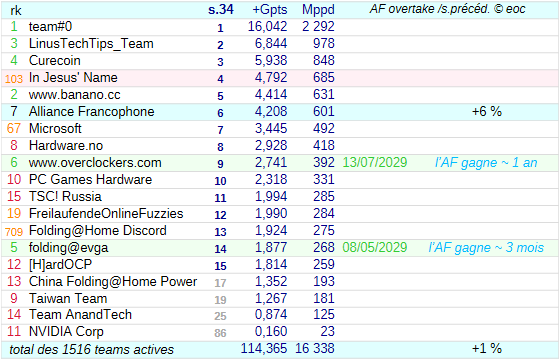Select the team#0 team name

click(50, 26)
